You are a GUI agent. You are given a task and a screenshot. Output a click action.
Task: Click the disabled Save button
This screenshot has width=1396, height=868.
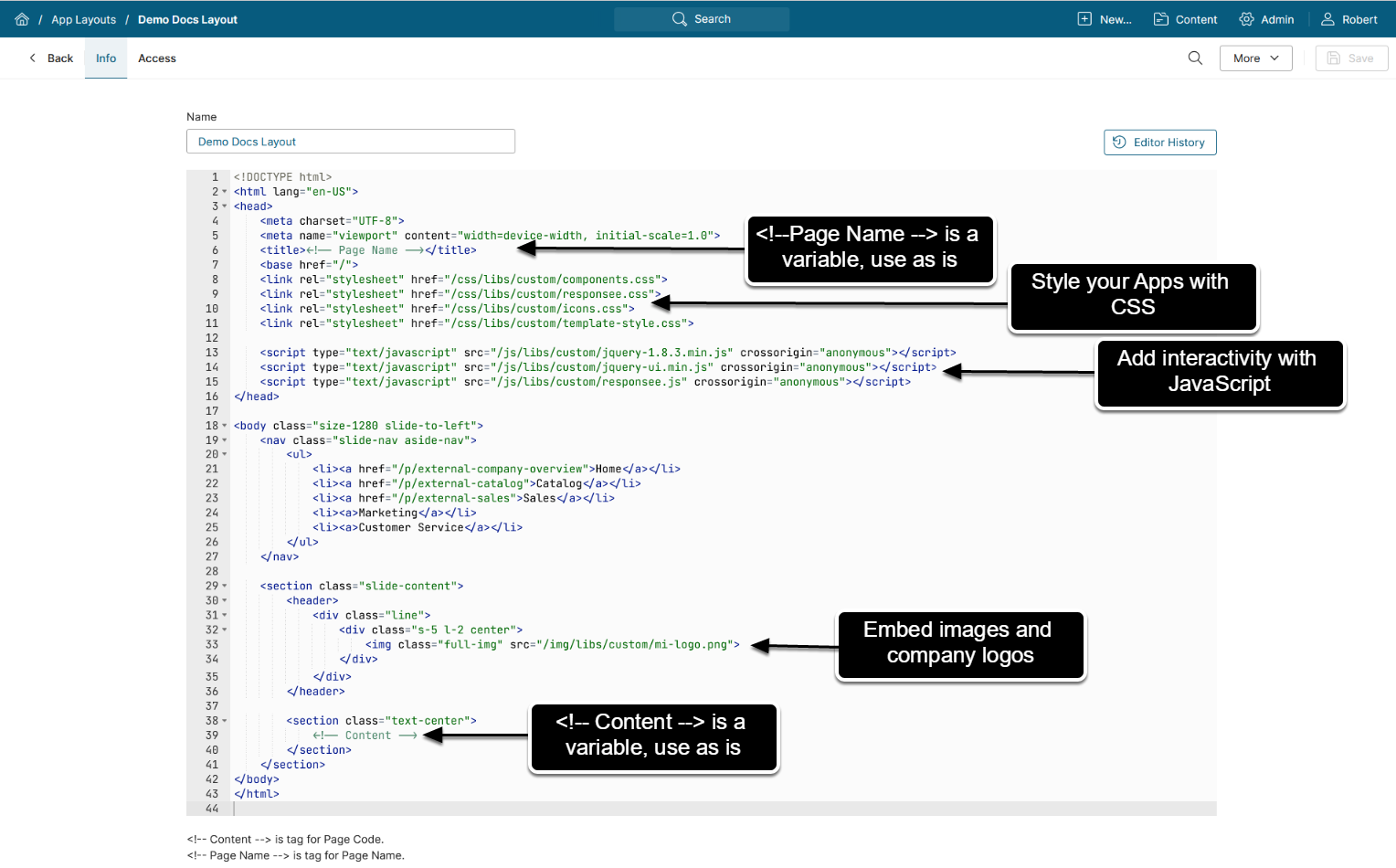click(1350, 58)
